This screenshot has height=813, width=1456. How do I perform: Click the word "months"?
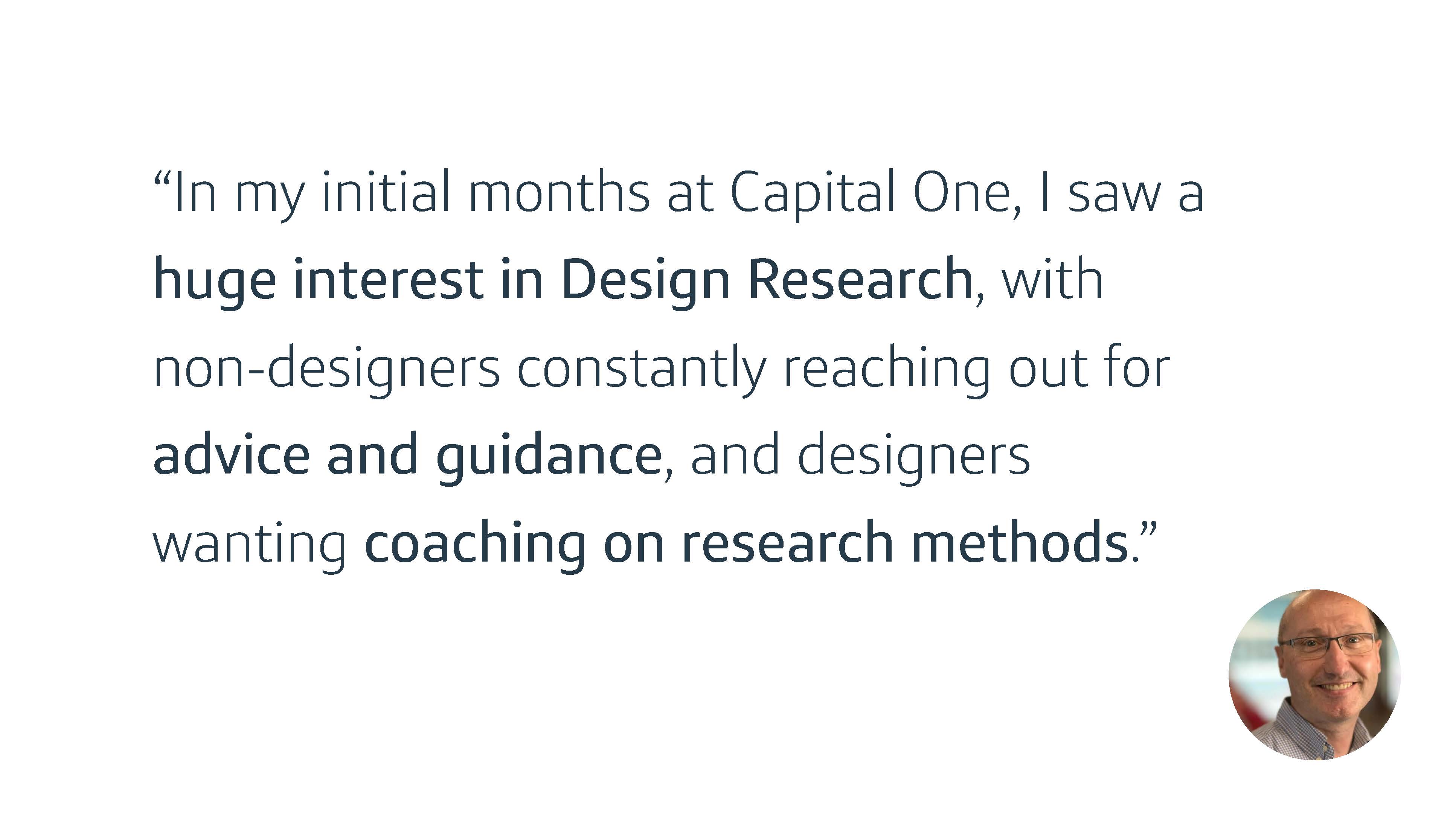click(560, 192)
